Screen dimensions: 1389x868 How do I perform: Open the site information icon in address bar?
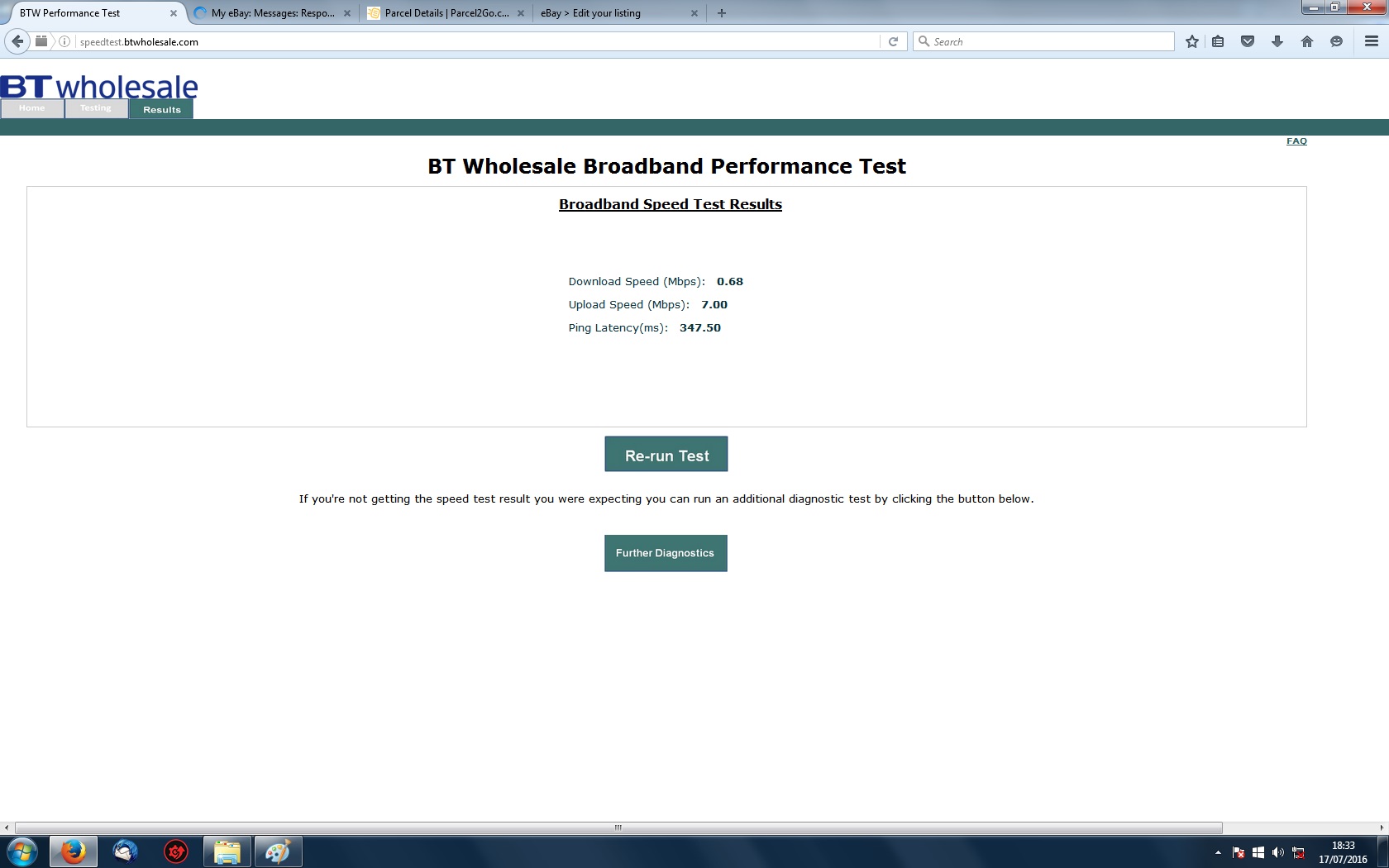pyautogui.click(x=64, y=41)
